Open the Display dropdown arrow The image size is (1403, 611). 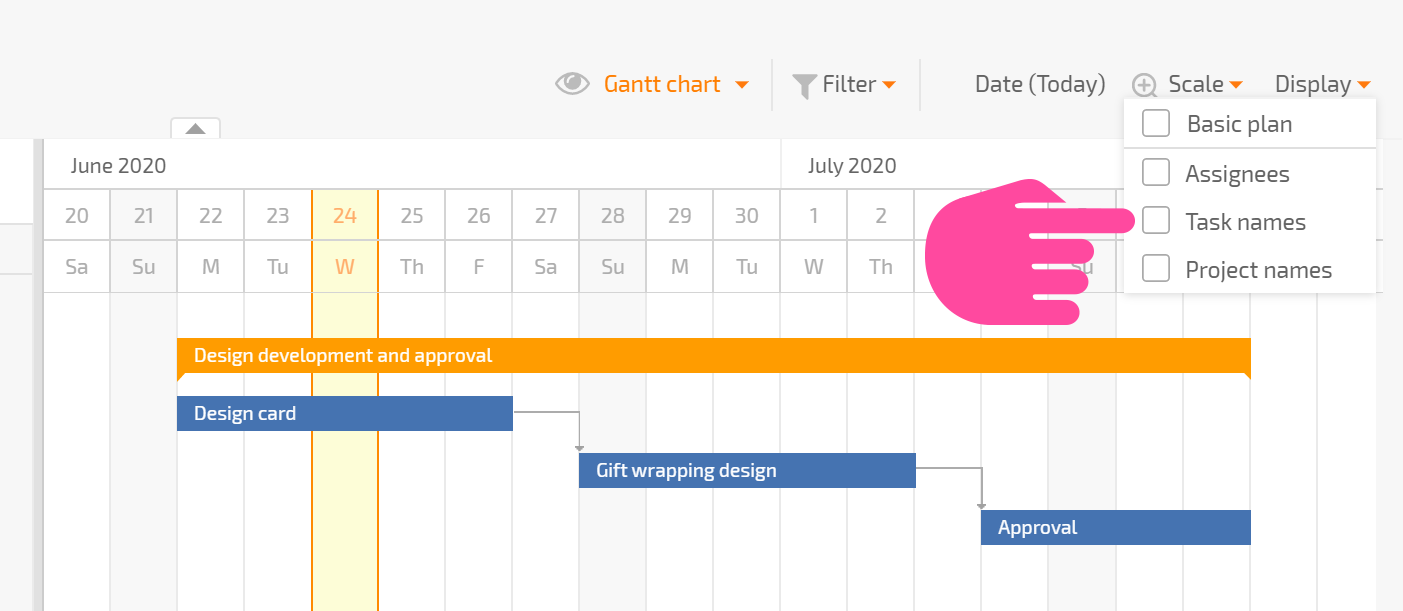coord(1364,86)
